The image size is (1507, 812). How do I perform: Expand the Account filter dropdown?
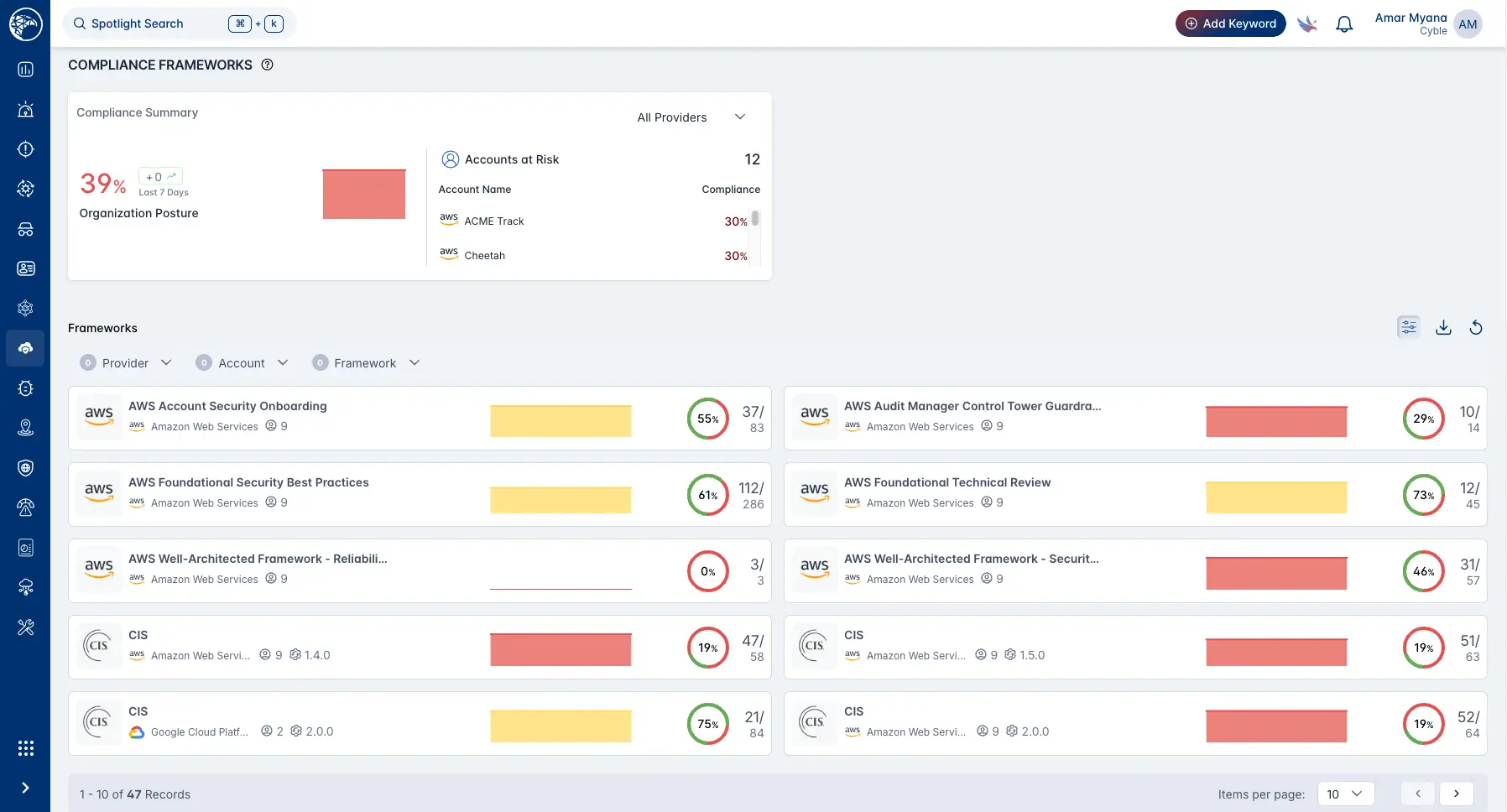pyautogui.click(x=242, y=363)
